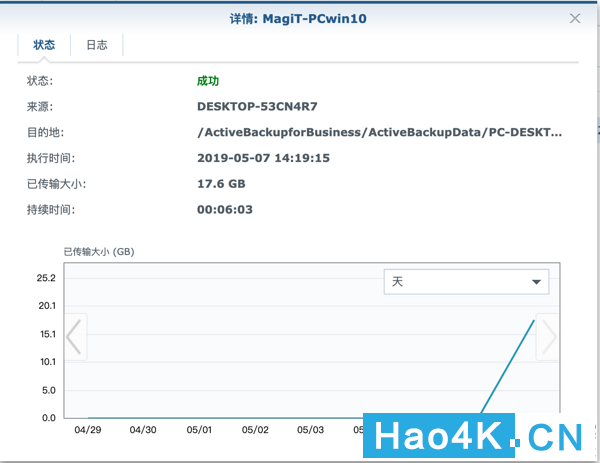This screenshot has height=463, width=600.
Task: Click the chart line peak point
Action: pos(534,320)
